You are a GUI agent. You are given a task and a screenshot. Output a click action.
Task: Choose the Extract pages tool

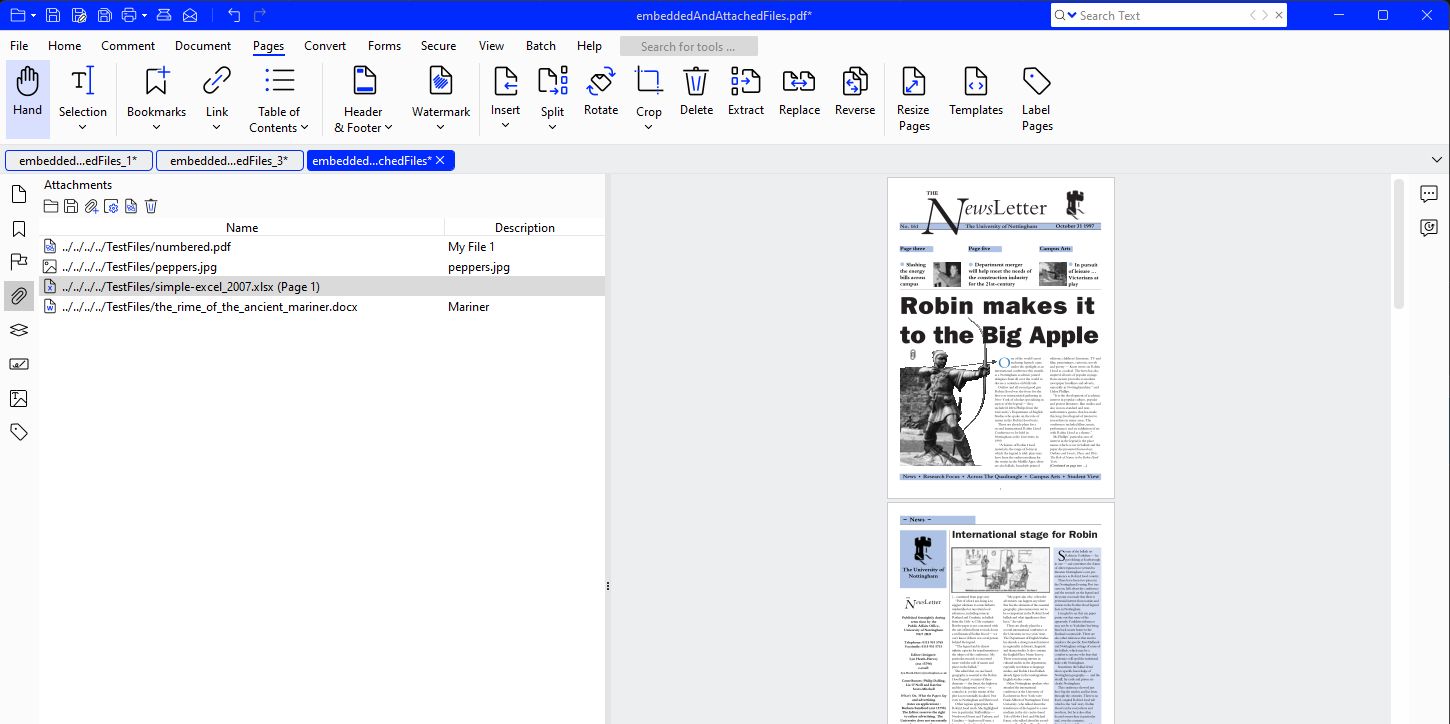click(746, 92)
